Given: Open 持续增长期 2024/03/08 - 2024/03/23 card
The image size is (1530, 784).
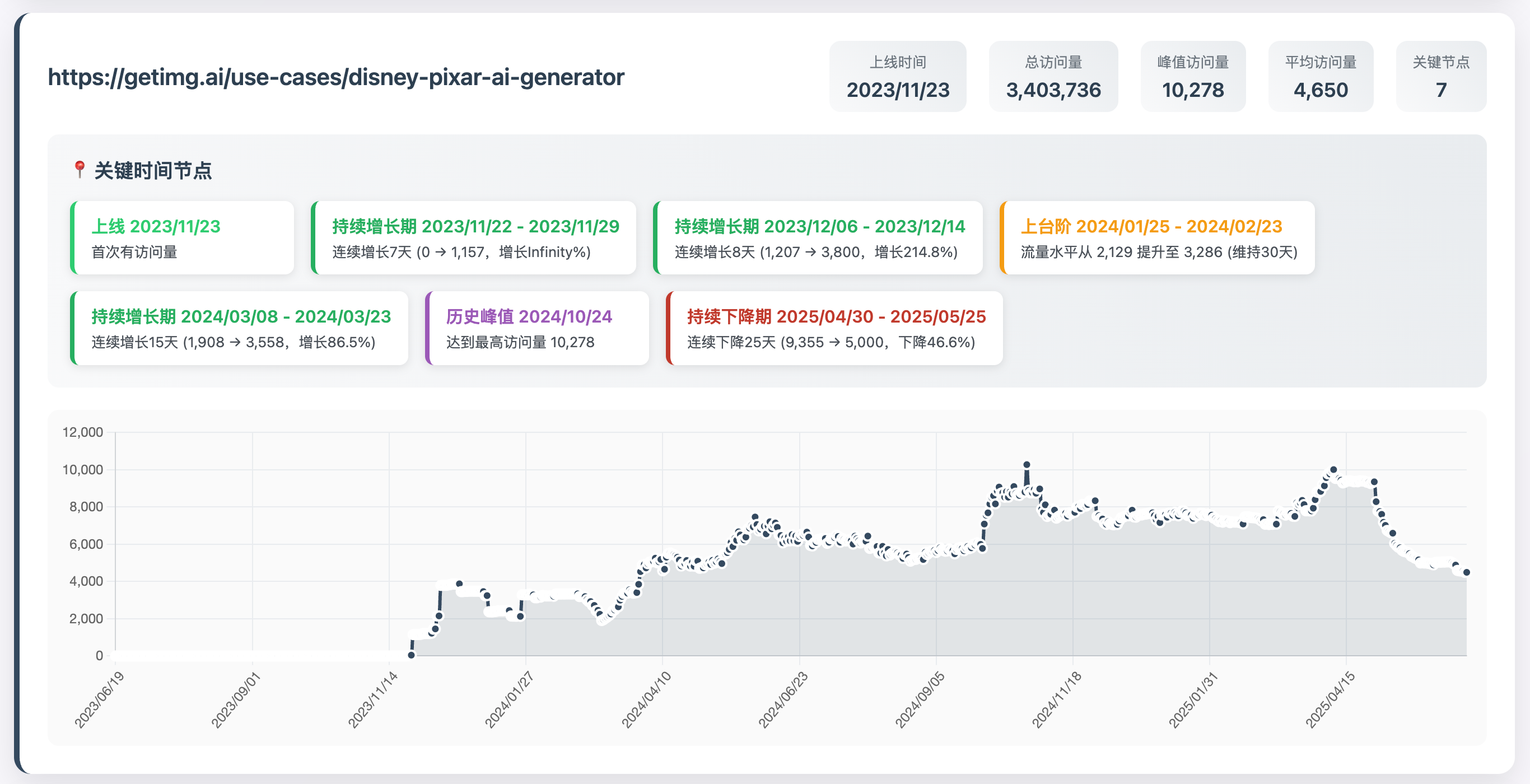Looking at the screenshot, I should (239, 328).
